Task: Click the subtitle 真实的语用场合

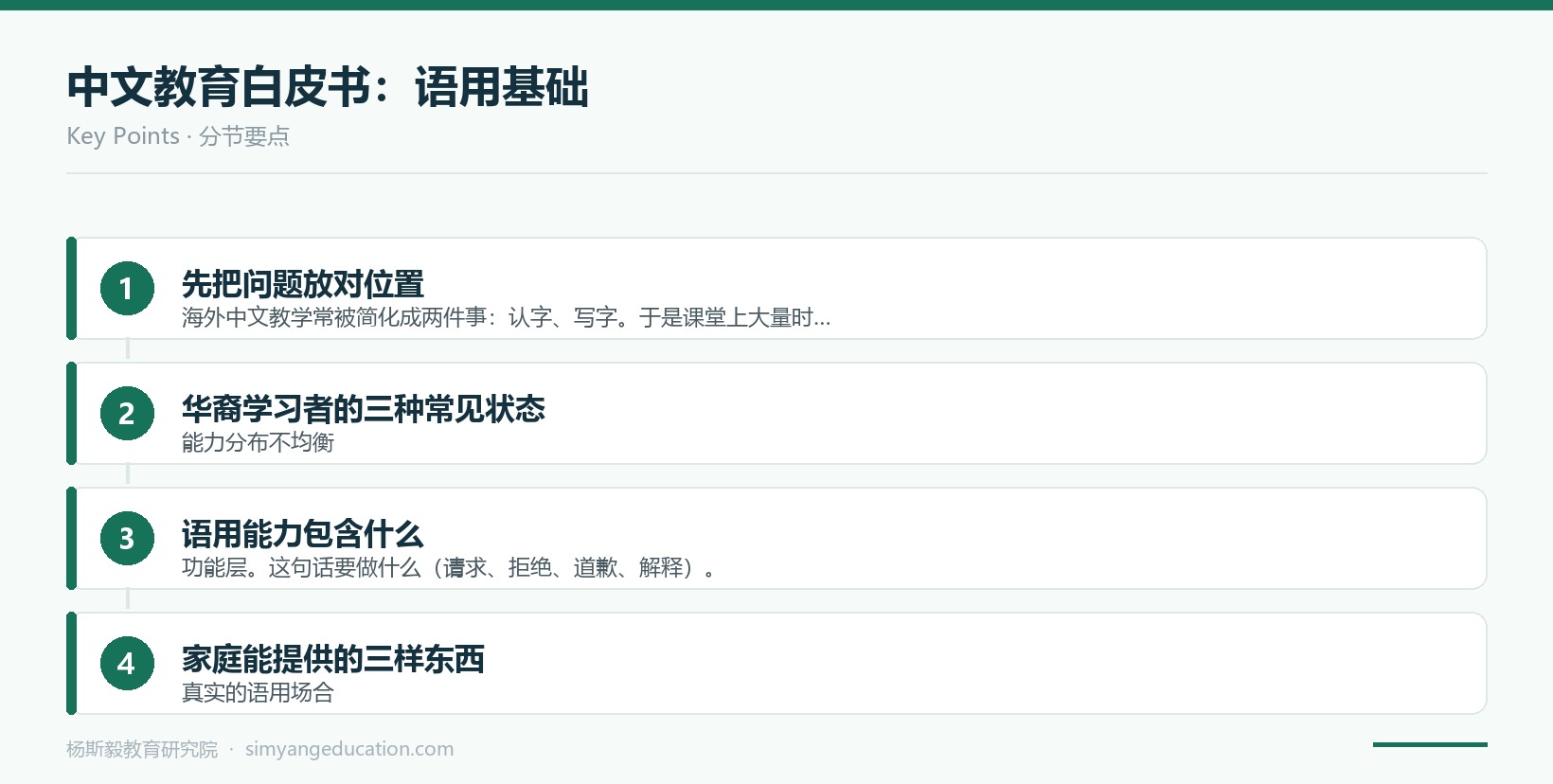Action: [x=259, y=693]
